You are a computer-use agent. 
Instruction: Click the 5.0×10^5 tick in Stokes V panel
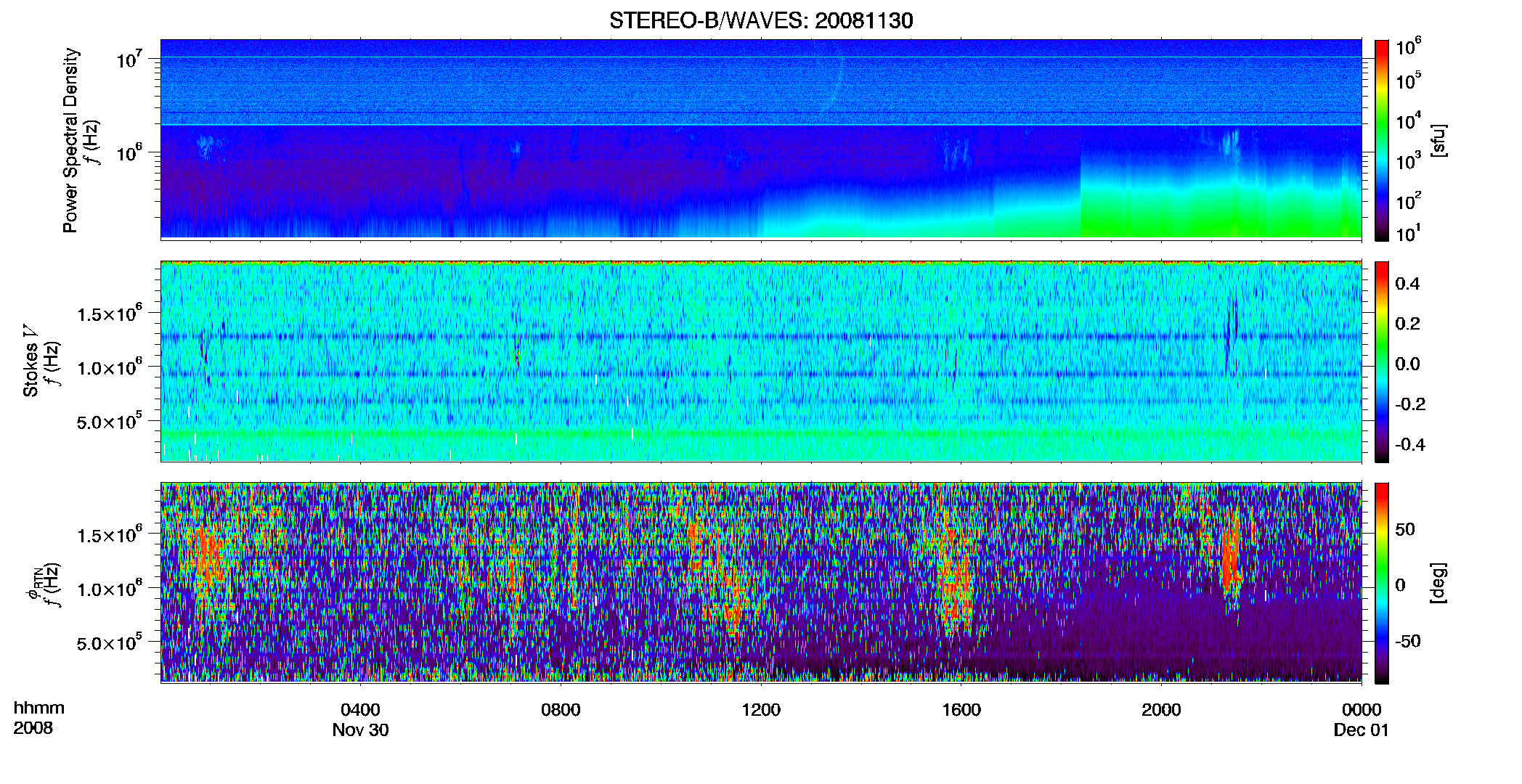coord(110,421)
